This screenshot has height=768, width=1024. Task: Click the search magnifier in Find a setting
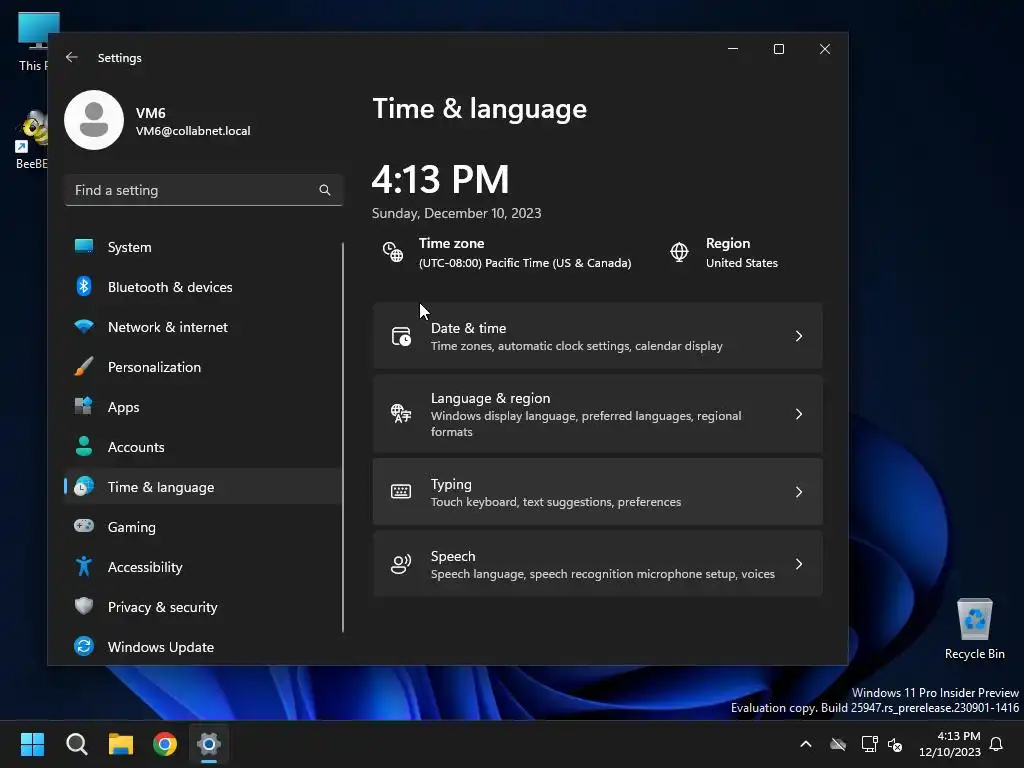(x=325, y=190)
